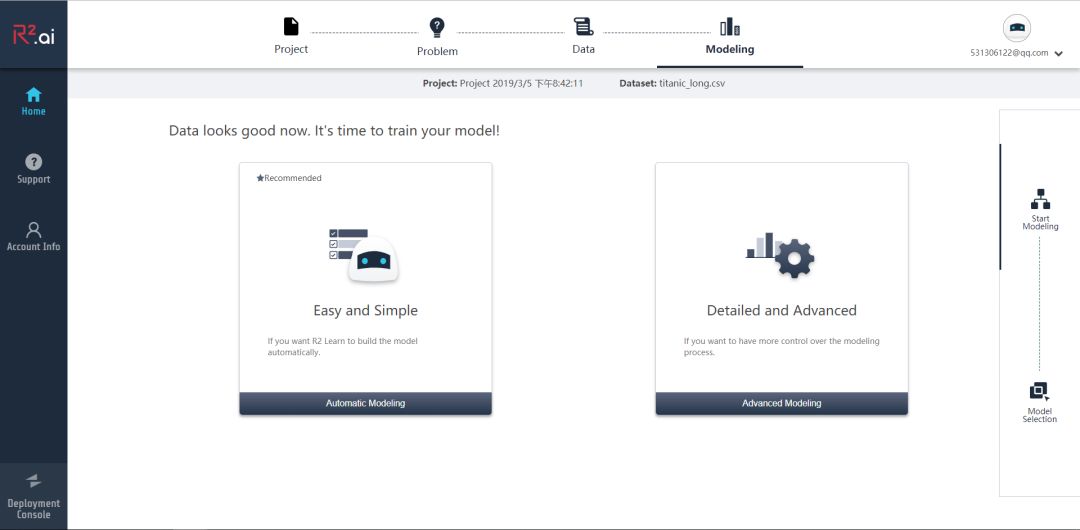
Task: Click the 'Easy and Simple' heading
Action: [365, 310]
